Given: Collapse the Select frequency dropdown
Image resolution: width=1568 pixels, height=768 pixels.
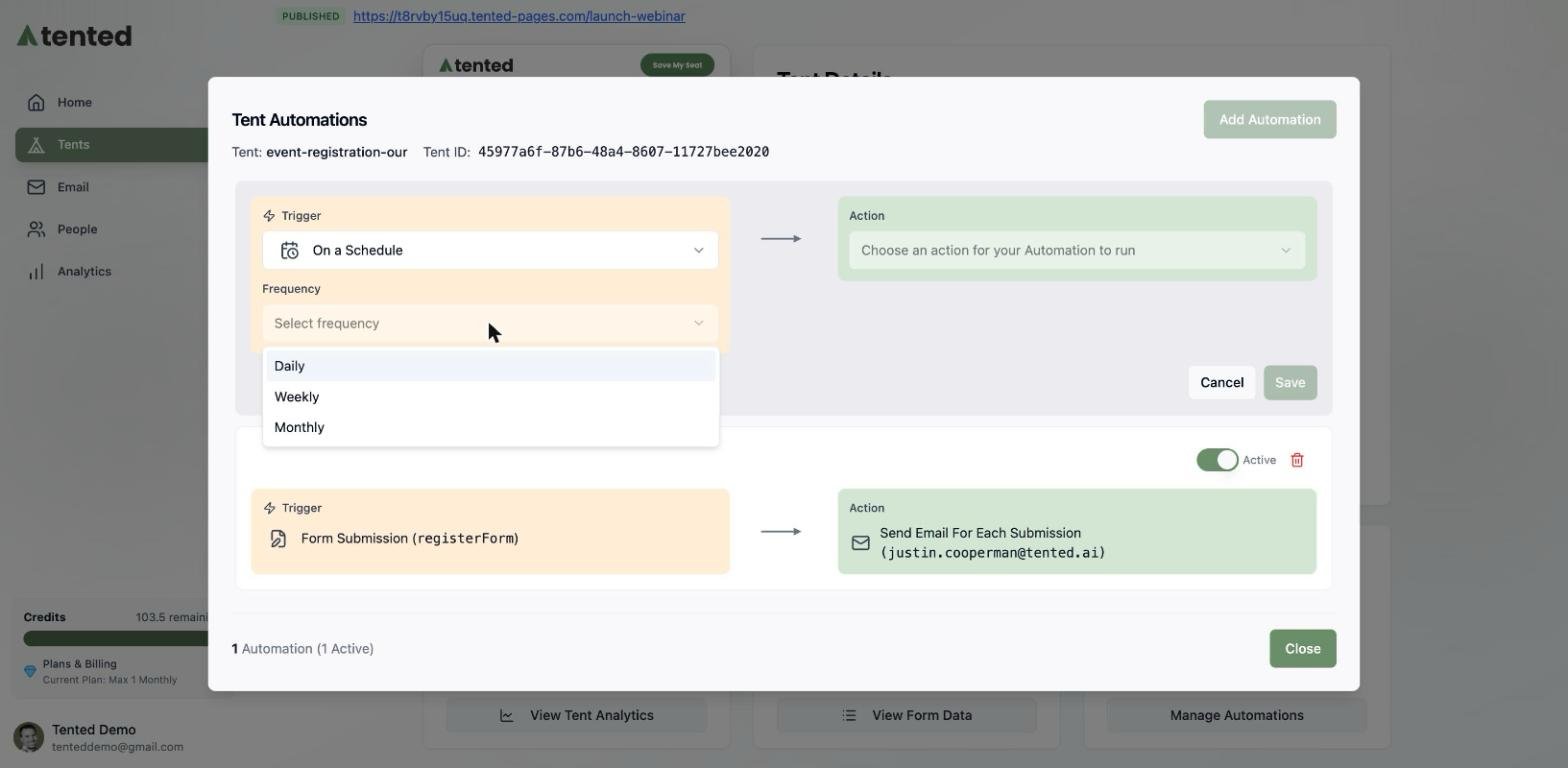Looking at the screenshot, I should pos(490,323).
